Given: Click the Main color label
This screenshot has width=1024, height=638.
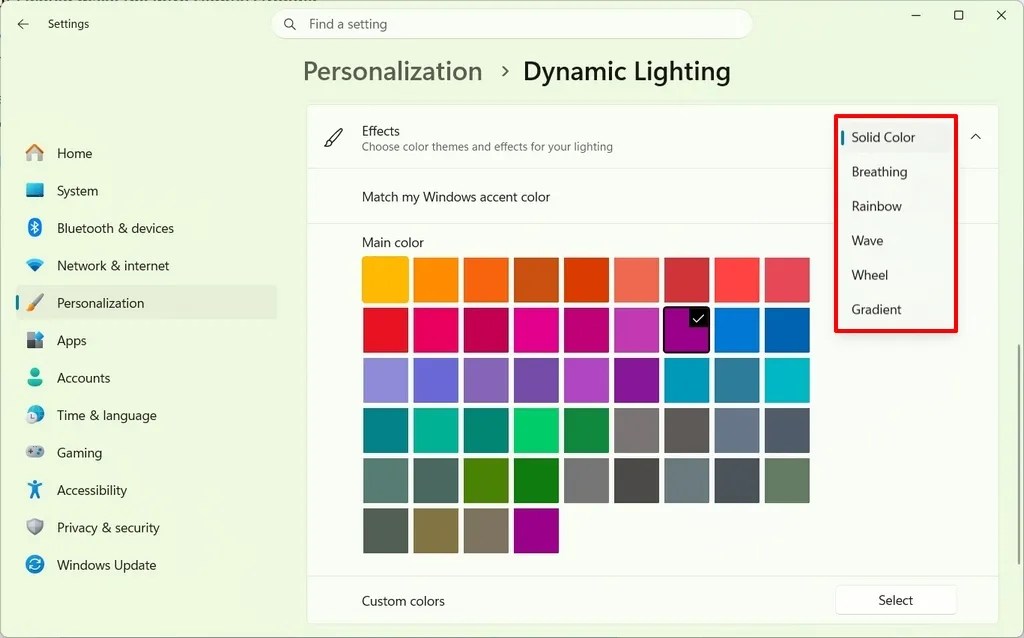Looking at the screenshot, I should (392, 242).
